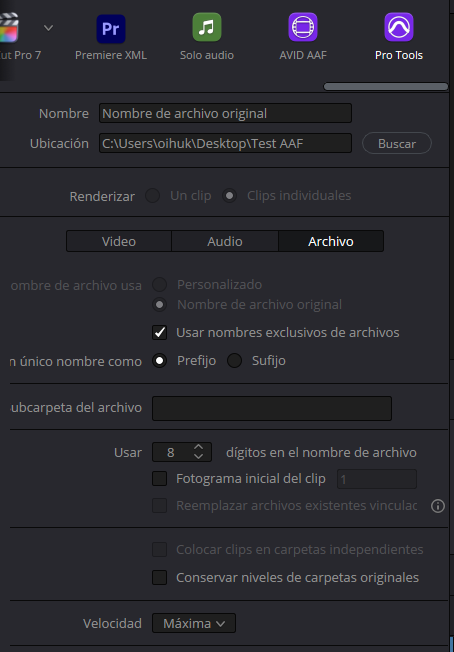Choose Nombre de archivo original radio

159,305
